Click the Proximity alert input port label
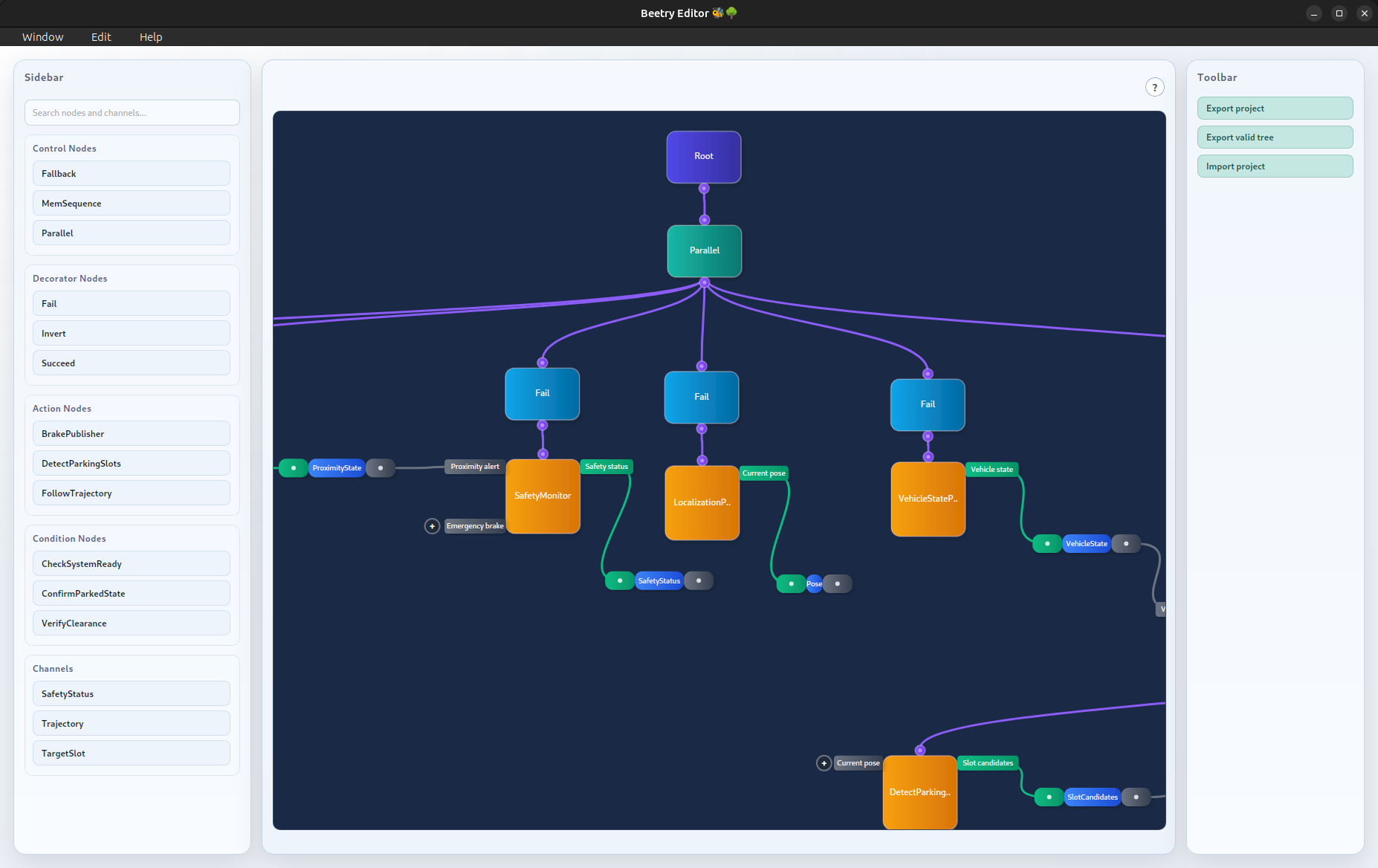 [x=475, y=467]
